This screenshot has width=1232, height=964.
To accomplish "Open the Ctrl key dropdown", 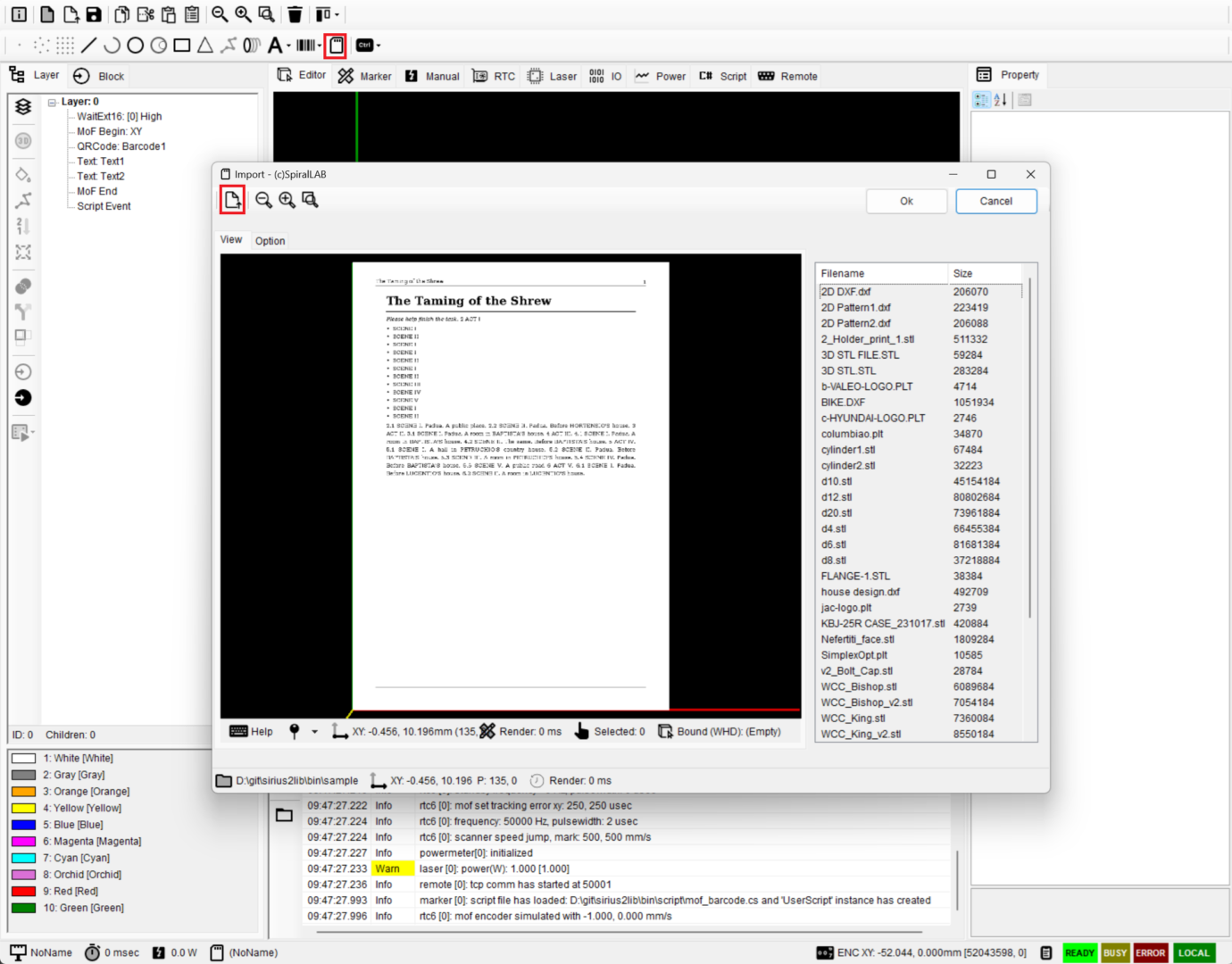I will tap(379, 46).
